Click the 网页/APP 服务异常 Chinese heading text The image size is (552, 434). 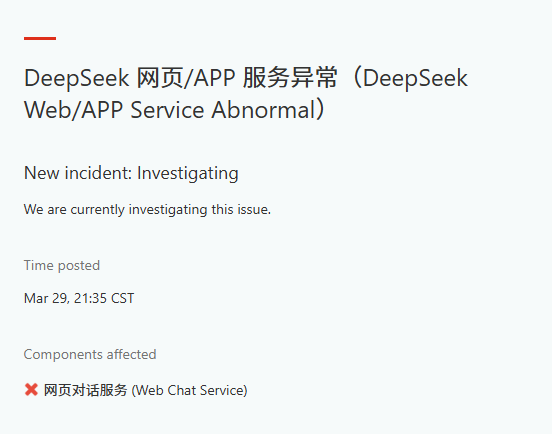click(x=237, y=78)
